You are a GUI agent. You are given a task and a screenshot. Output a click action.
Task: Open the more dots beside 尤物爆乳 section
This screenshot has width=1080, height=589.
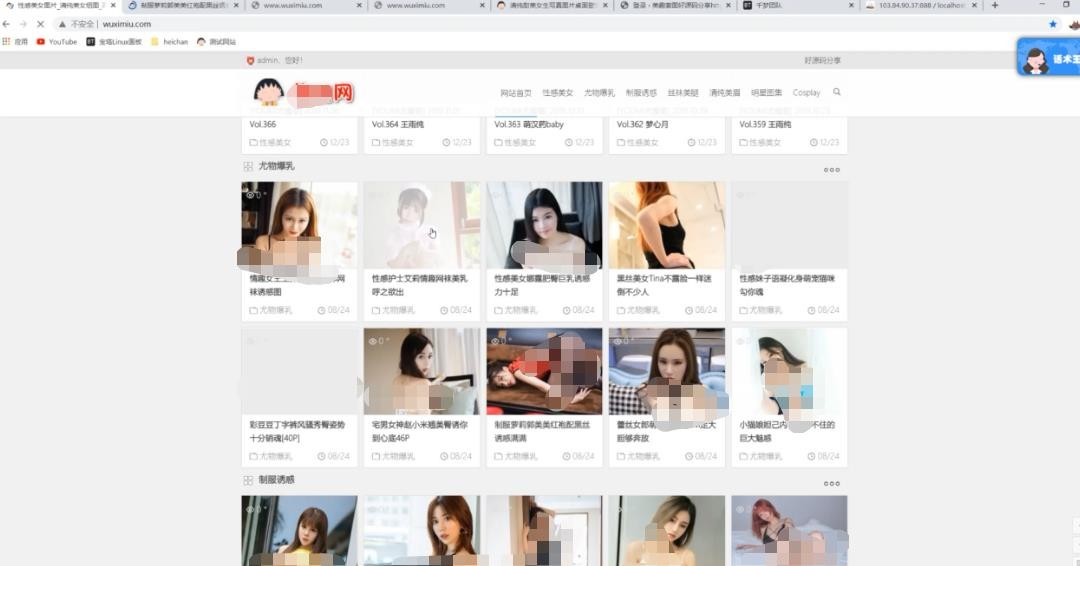[831, 170]
